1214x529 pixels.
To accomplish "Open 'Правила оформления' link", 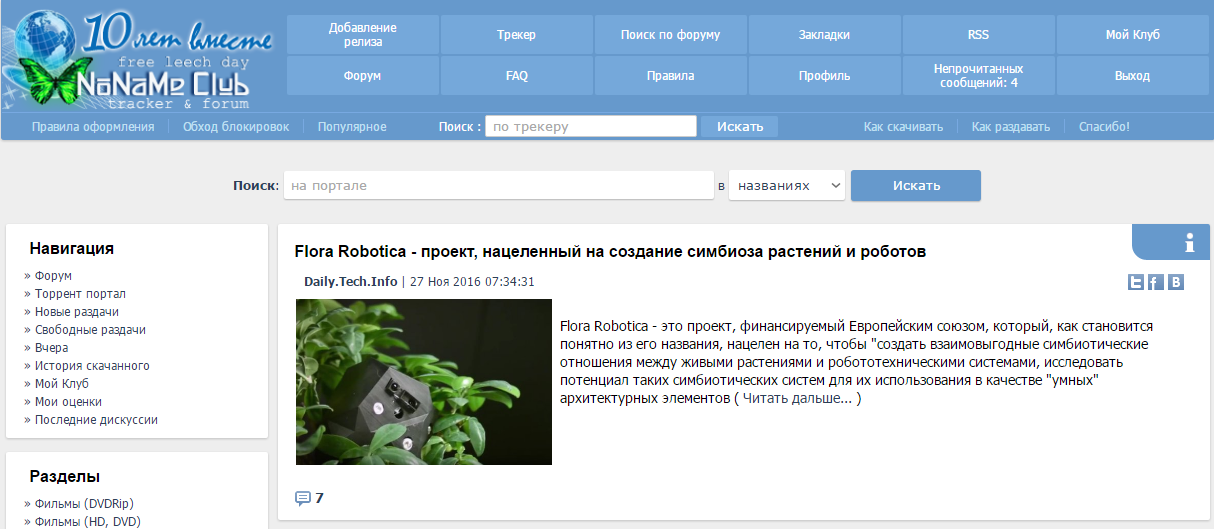I will click(x=93, y=127).
